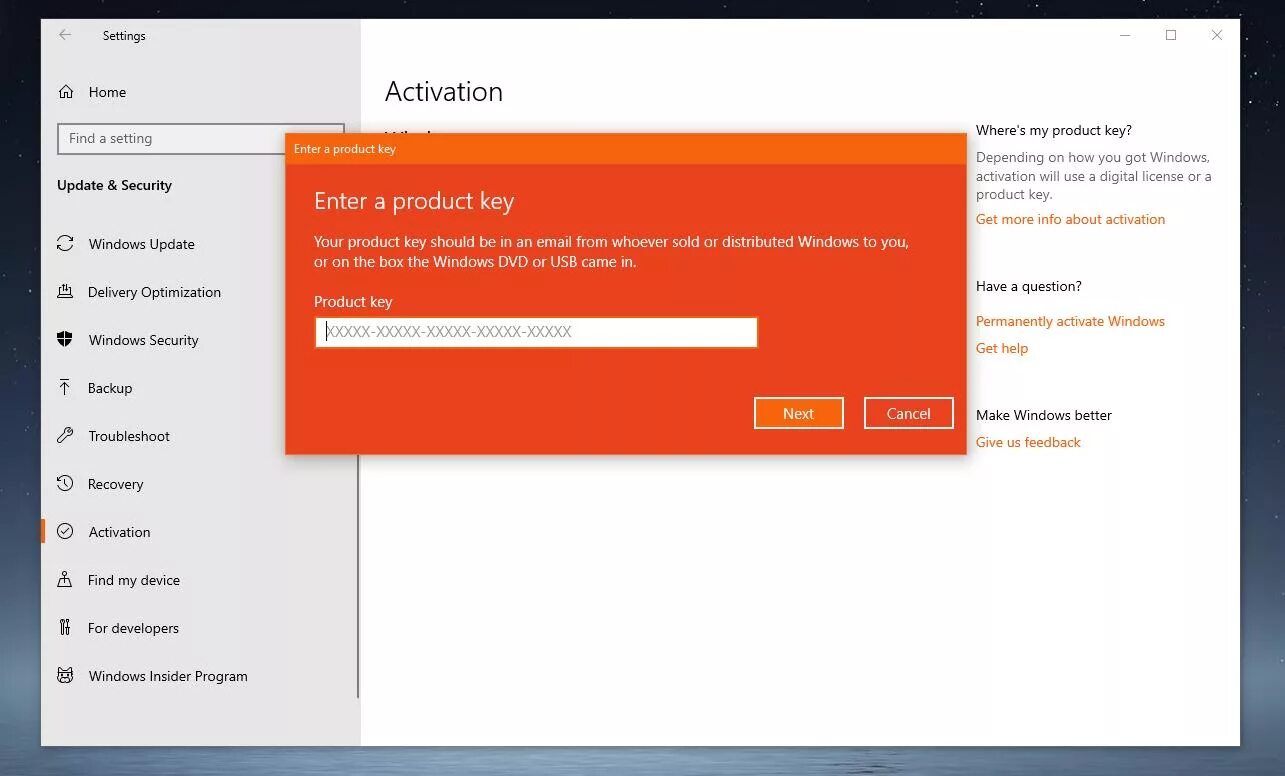The width and height of the screenshot is (1285, 776).
Task: Click the Home icon in sidebar
Action: tap(66, 92)
